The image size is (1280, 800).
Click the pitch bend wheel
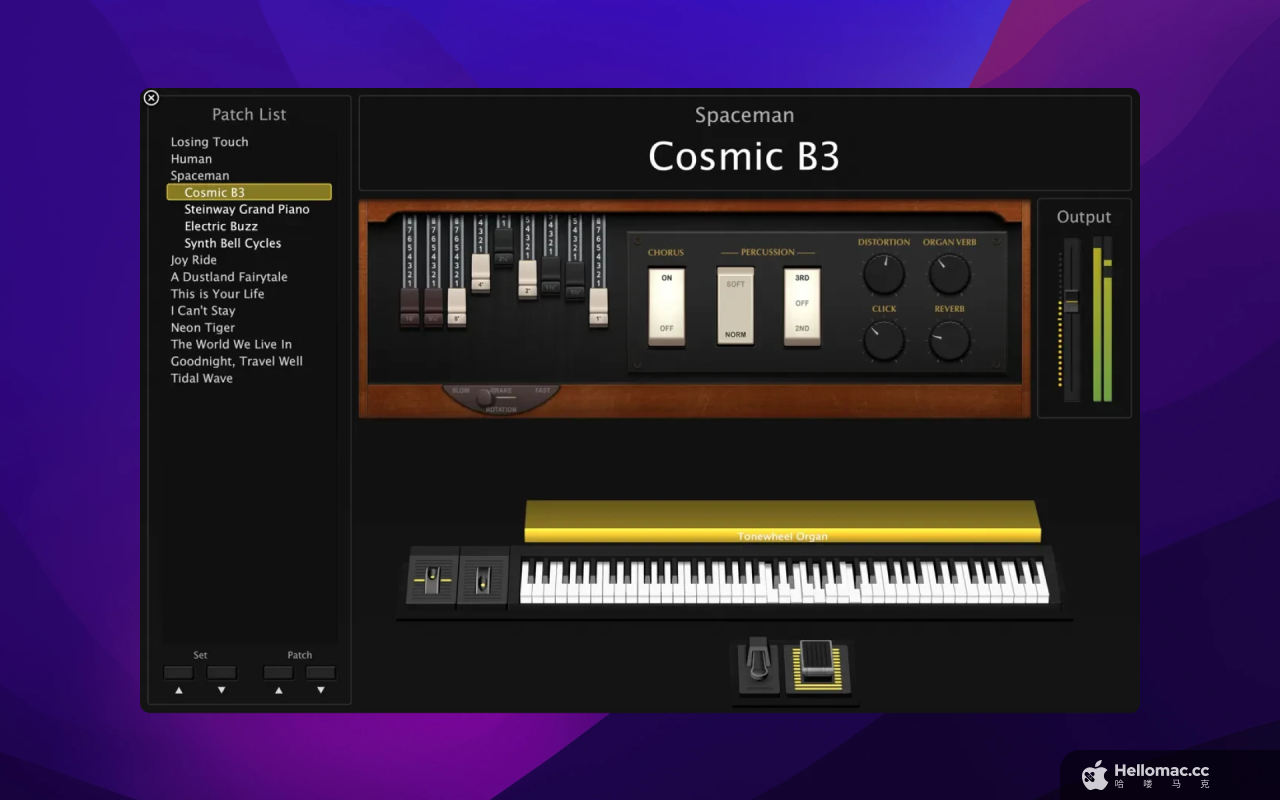point(432,579)
